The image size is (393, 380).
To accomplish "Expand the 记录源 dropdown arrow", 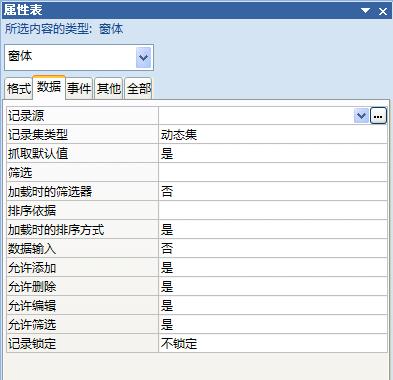I will pos(361,116).
